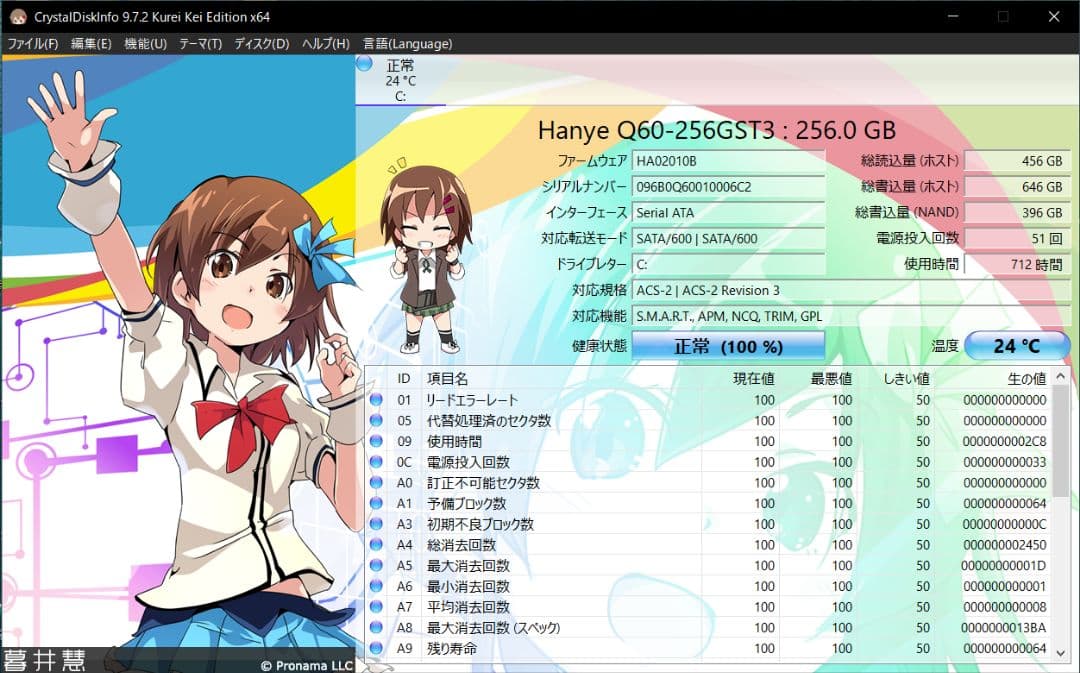This screenshot has width=1080, height=673.
Task: Click the ID column header
Action: 404,379
